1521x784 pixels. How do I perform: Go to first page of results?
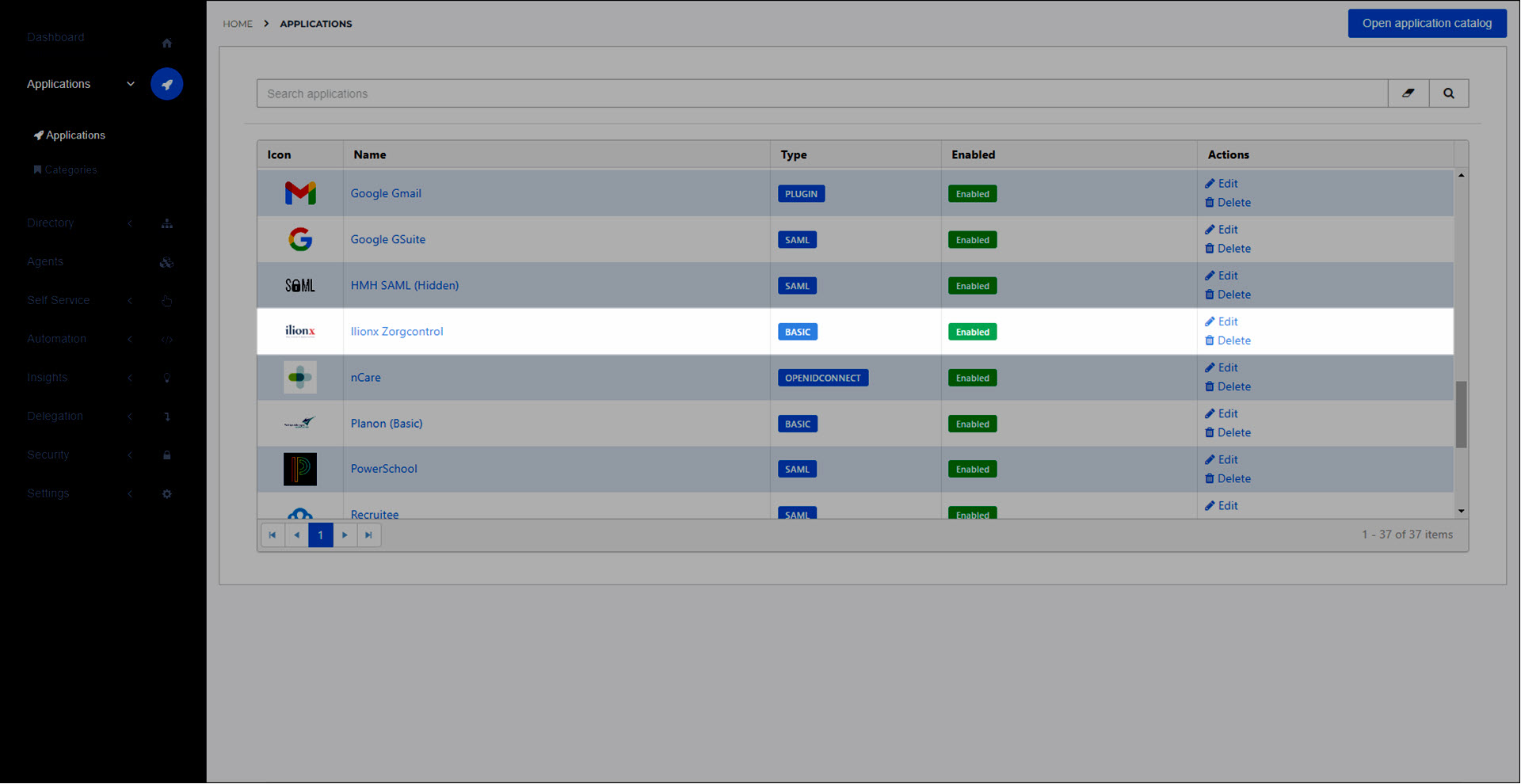(273, 535)
